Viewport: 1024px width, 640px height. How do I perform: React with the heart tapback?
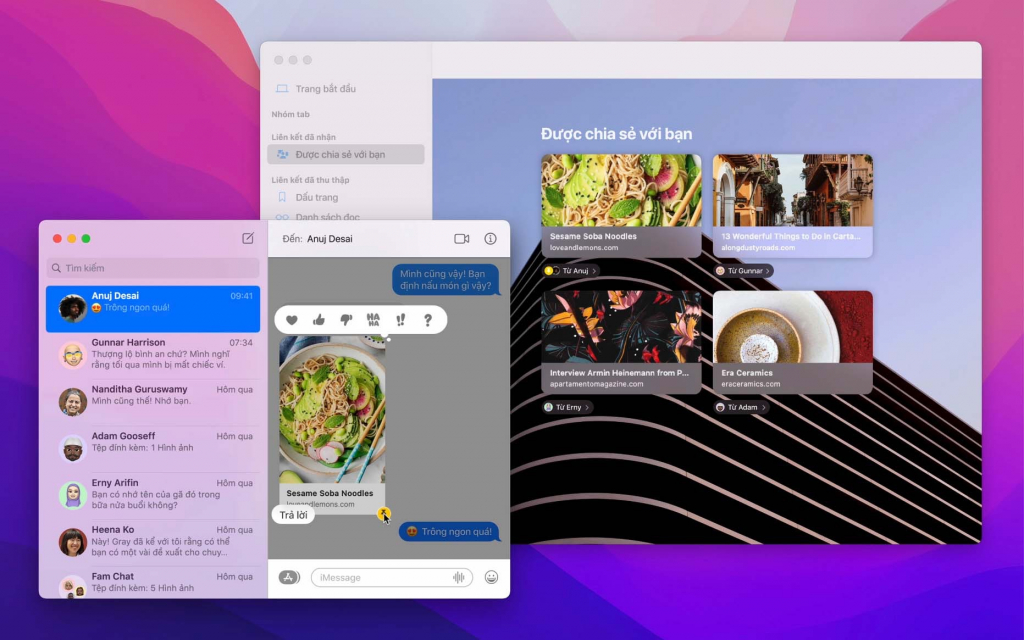point(292,320)
